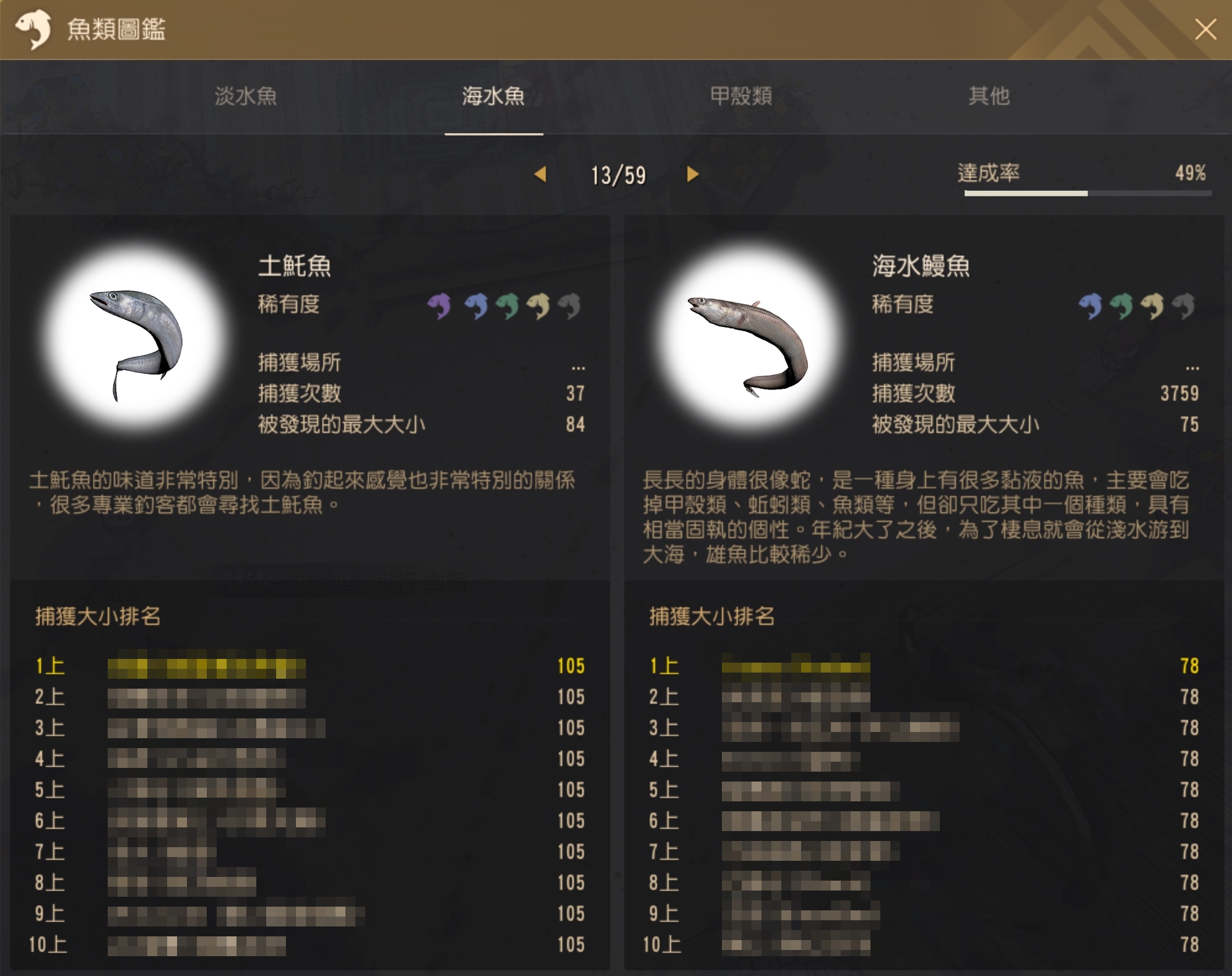Click the first rank entry for 海水鰻魚
Screen dimensions: 1232x976
pos(924,667)
